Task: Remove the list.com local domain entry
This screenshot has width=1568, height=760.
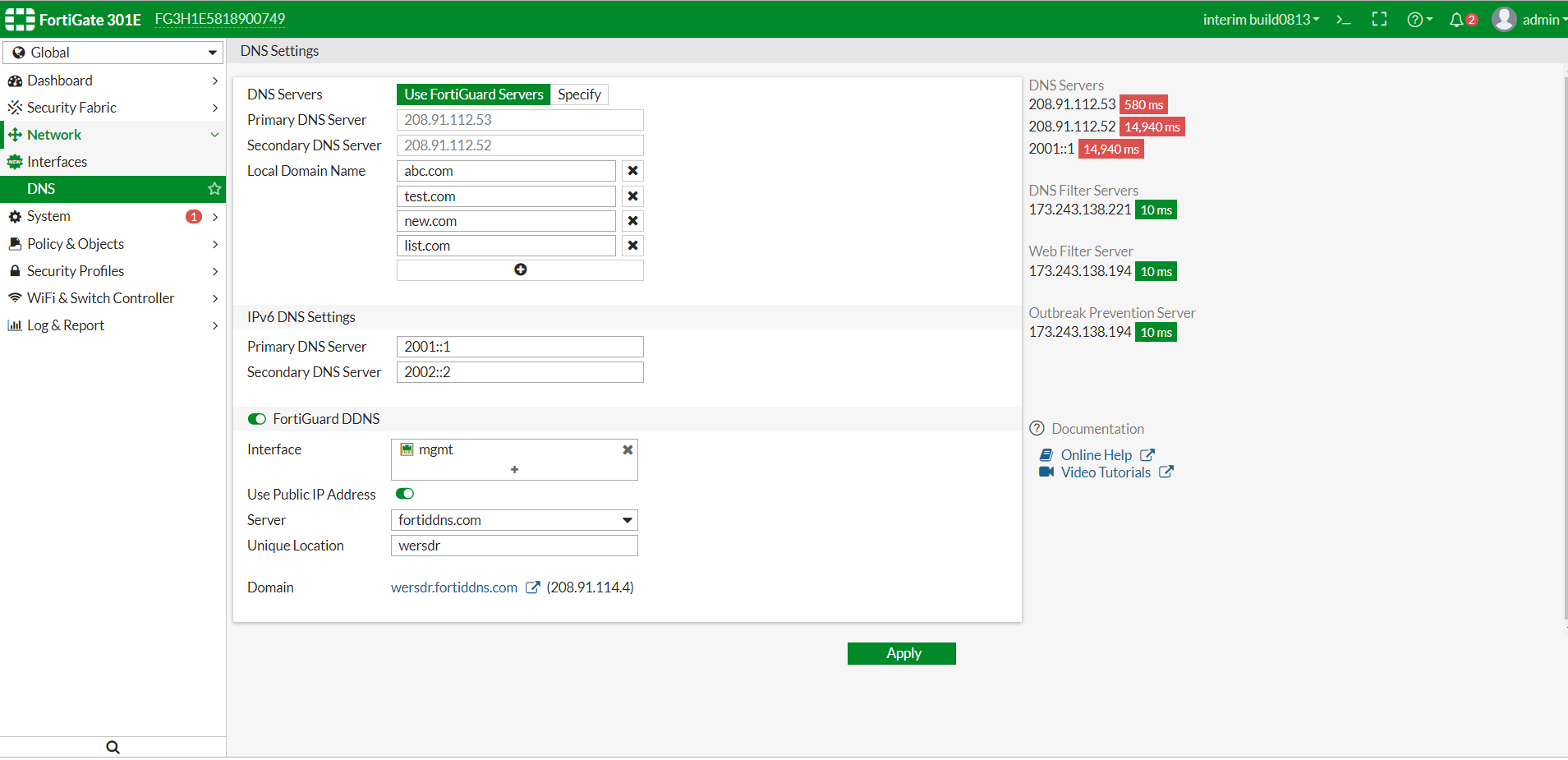Action: (x=632, y=246)
